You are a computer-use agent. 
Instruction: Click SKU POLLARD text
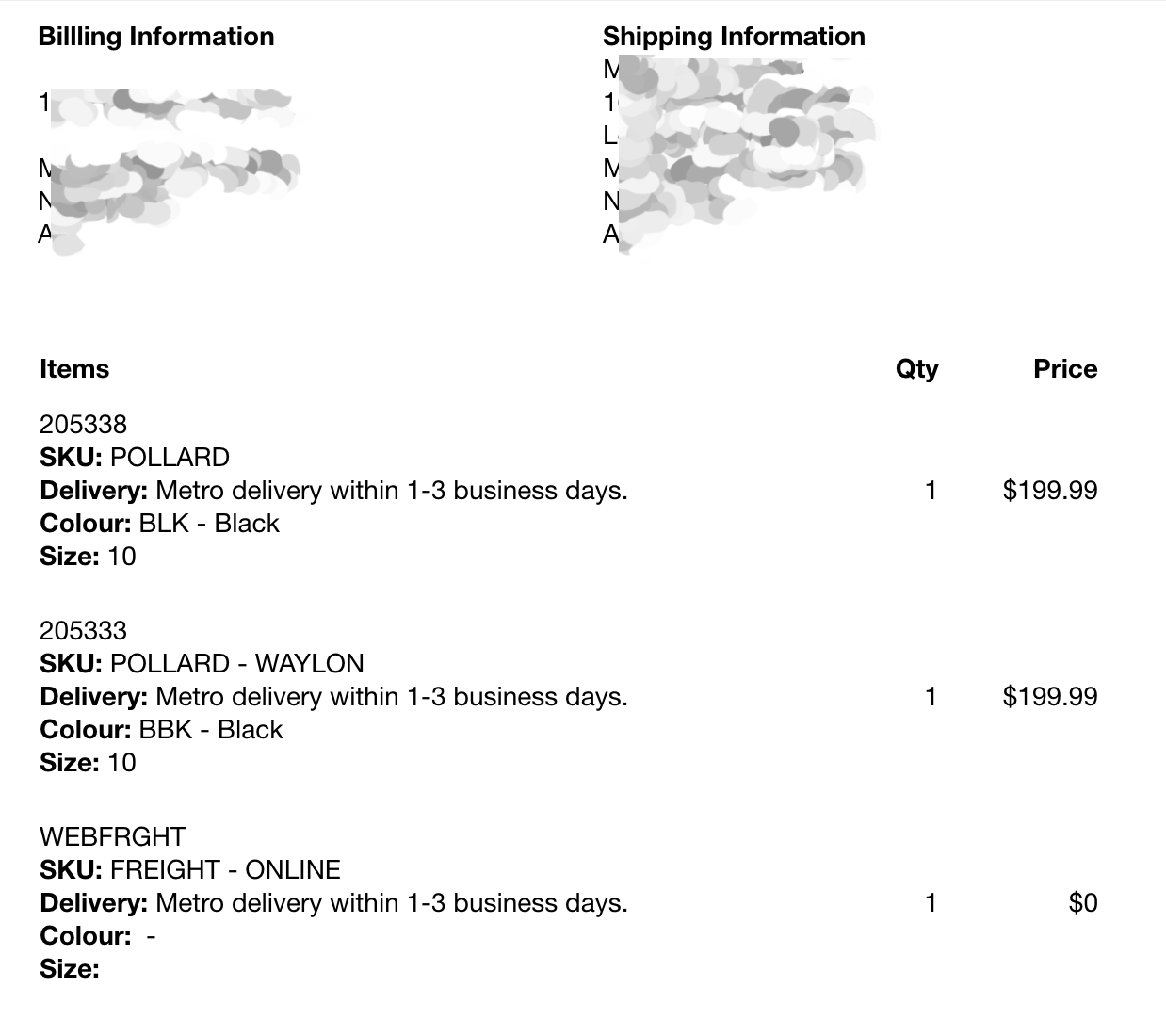(x=135, y=458)
